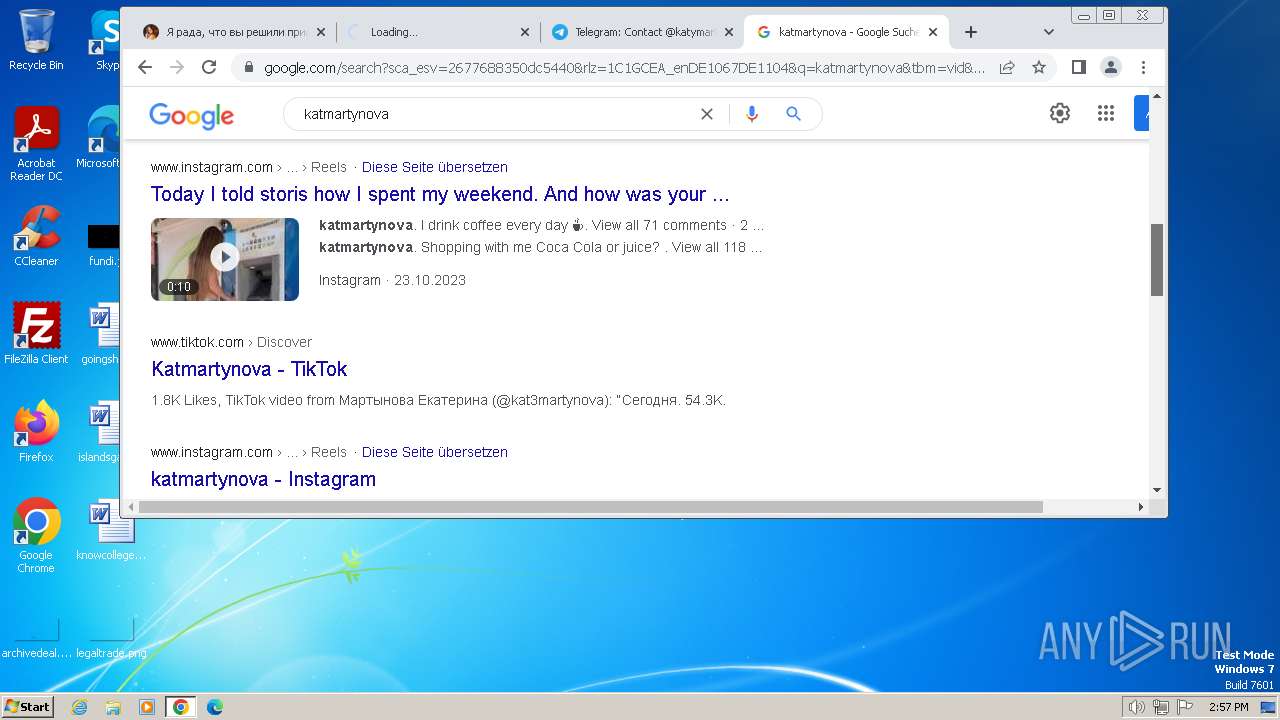The image size is (1280, 720).
Task: Switch to the Russian-titled first tab
Action: coord(234,32)
